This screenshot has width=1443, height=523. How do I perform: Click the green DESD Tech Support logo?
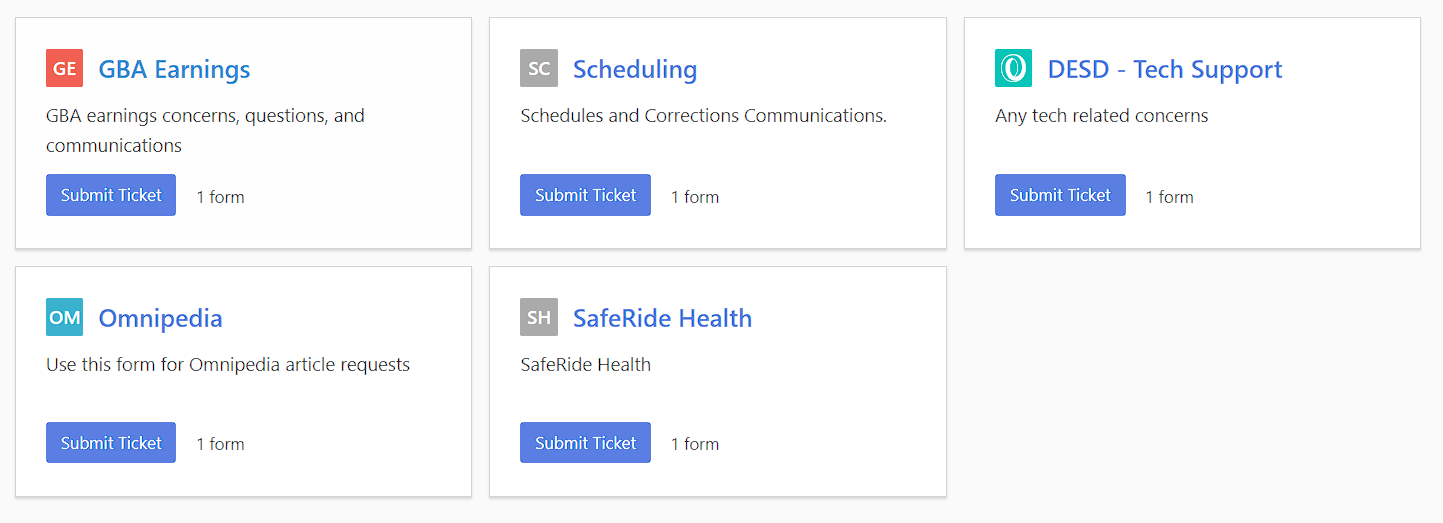(1013, 69)
